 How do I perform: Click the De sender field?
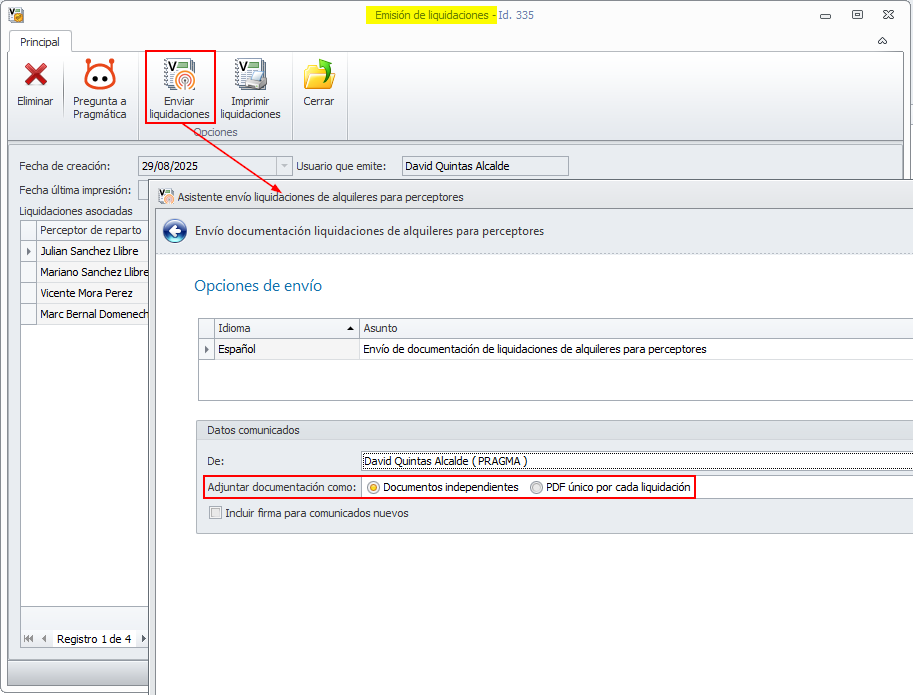coord(637,461)
